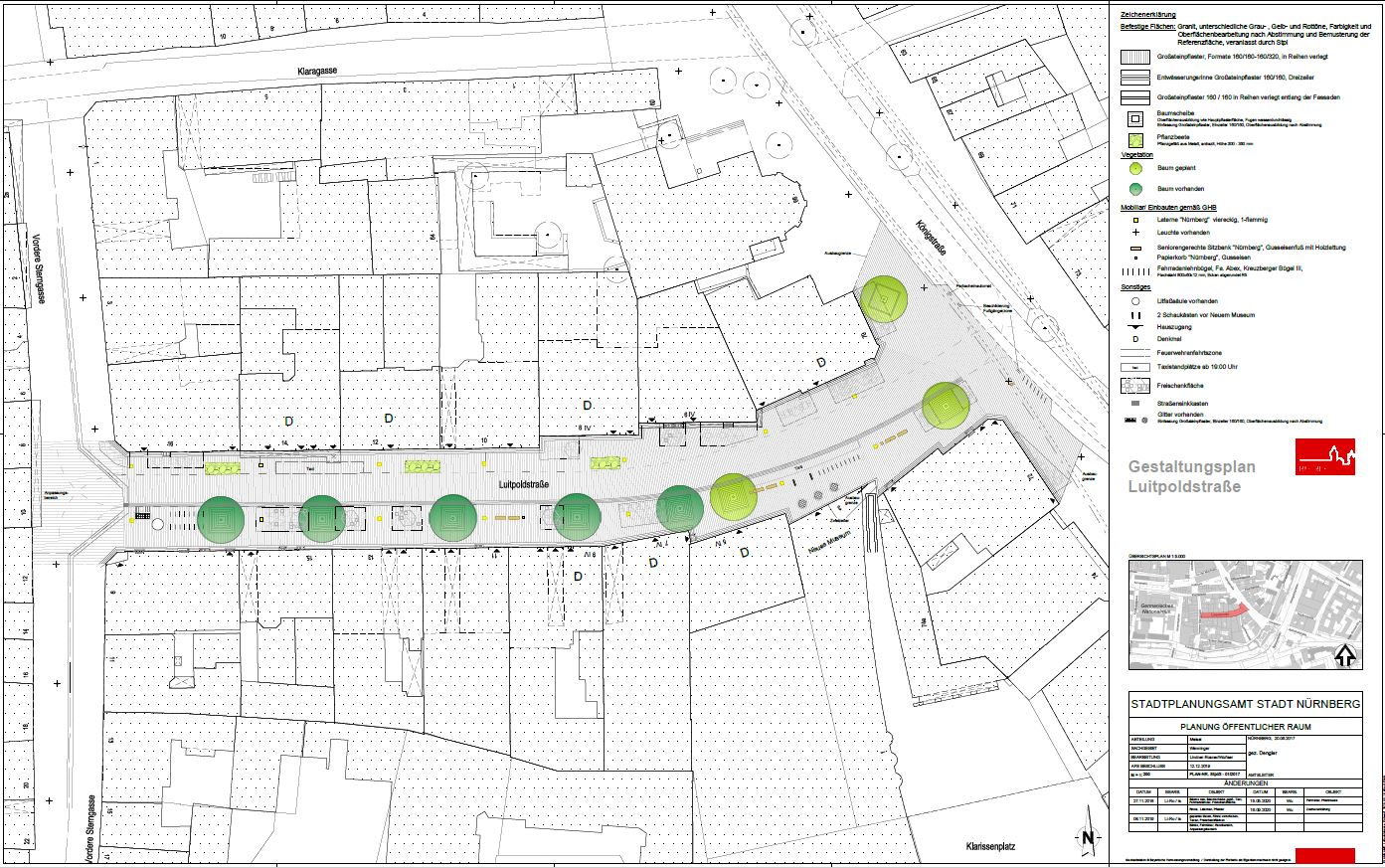
Task: Click the 'Gestaltungsplan Luitpoldstraße' title
Action: (x=1192, y=476)
